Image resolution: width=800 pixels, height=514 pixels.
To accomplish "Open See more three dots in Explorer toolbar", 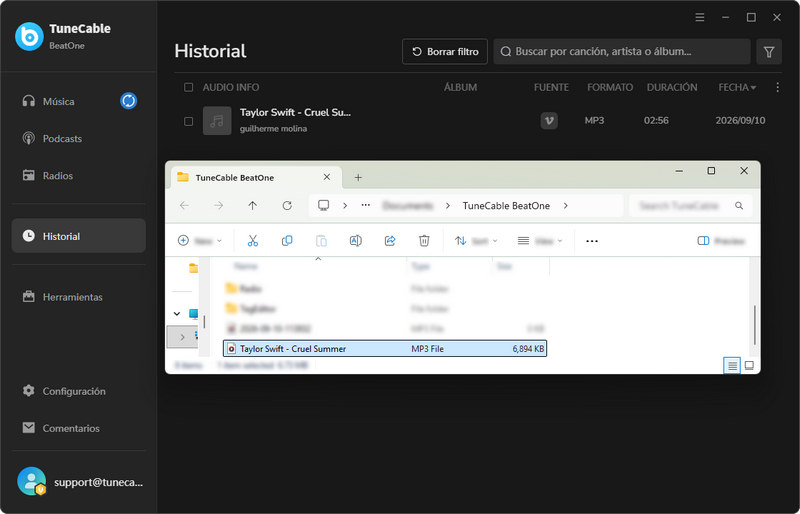I will pyautogui.click(x=592, y=241).
